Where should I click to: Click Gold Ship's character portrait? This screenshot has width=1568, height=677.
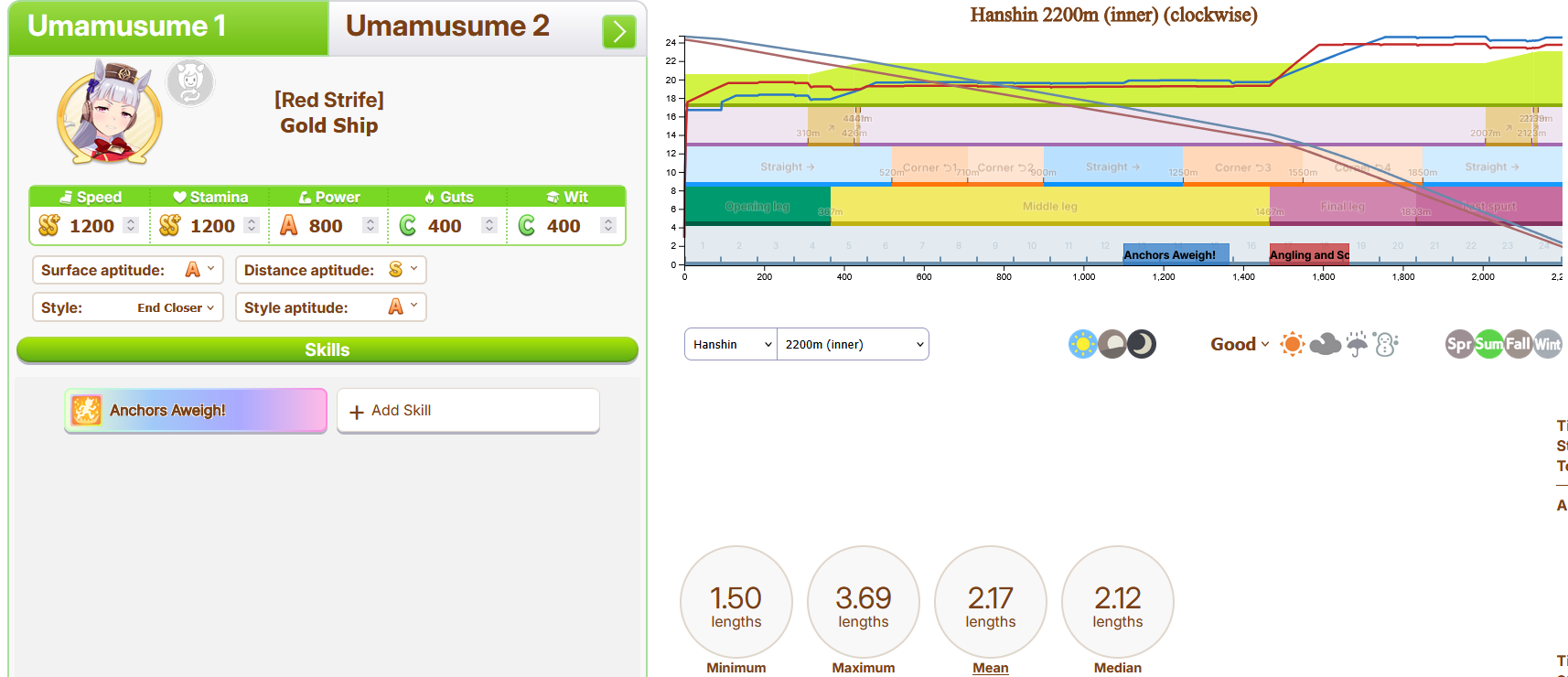point(110,113)
